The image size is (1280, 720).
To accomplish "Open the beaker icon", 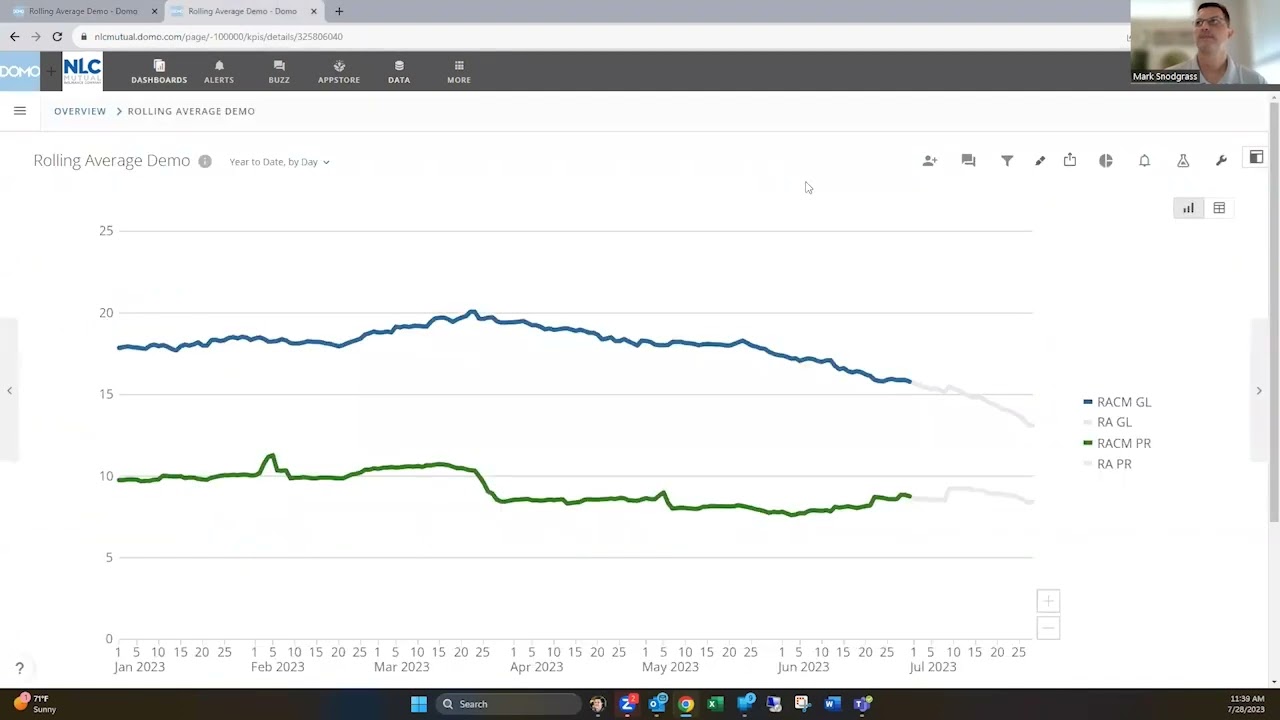I will [x=1183, y=160].
